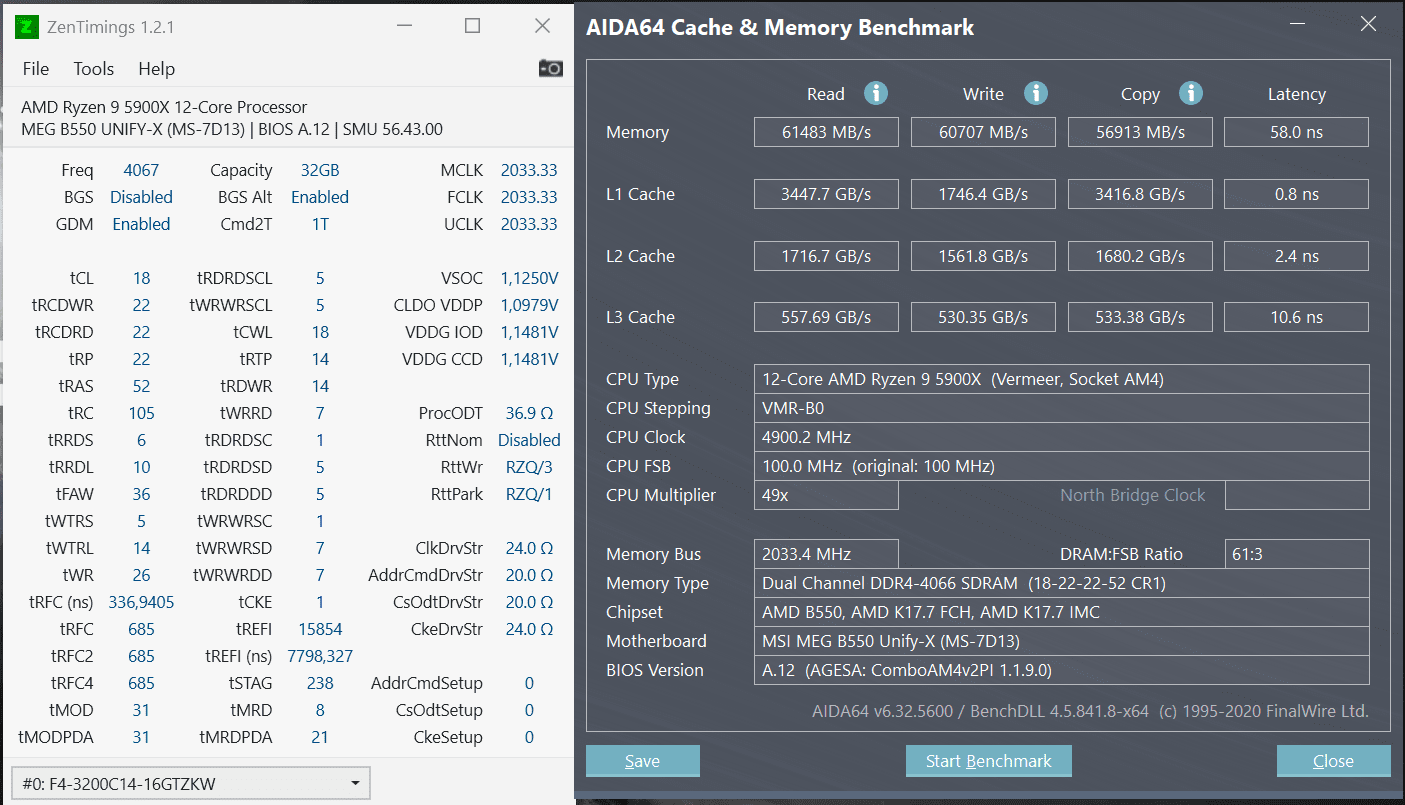Click the Memory Read 61483 MB/s field
The image size is (1405, 805).
click(826, 132)
